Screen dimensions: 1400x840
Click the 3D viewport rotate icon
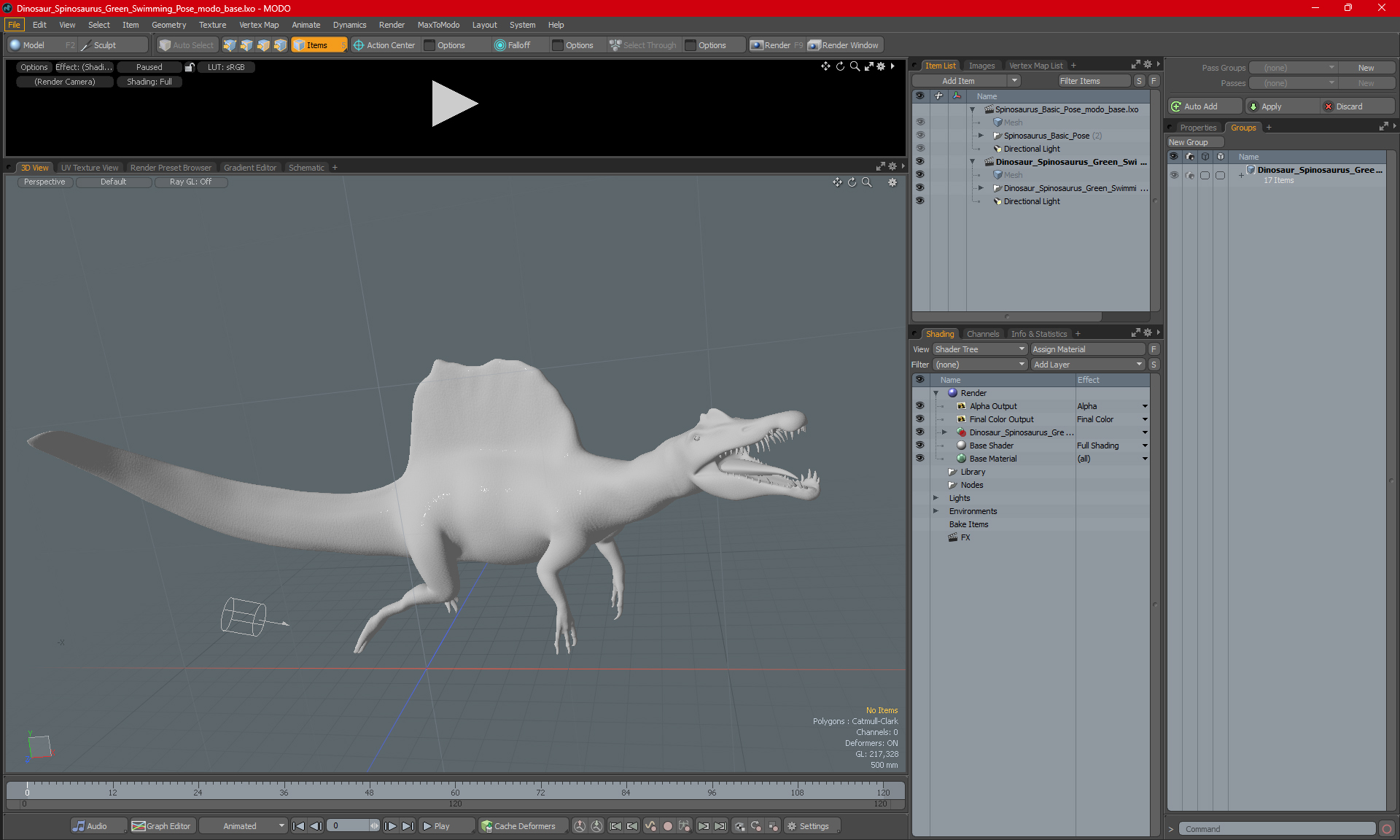pyautogui.click(x=852, y=182)
